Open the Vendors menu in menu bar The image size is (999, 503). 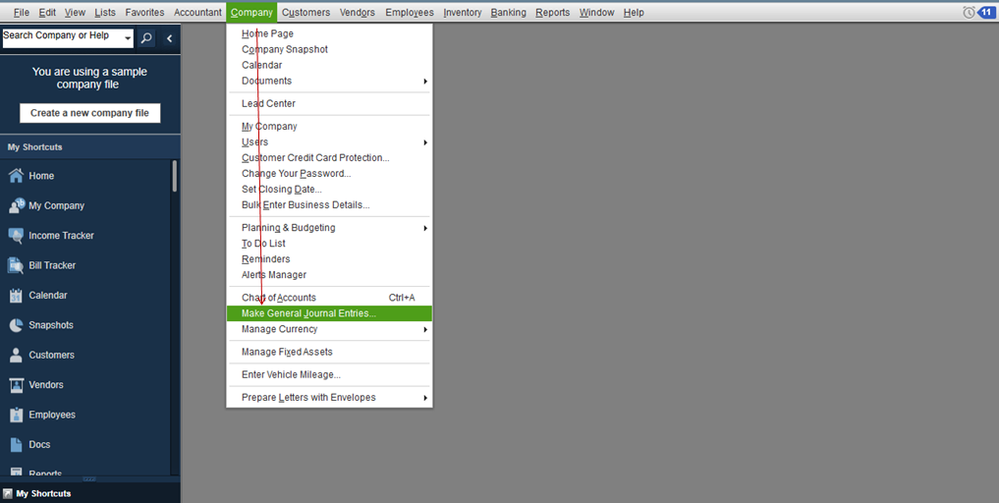click(x=357, y=12)
